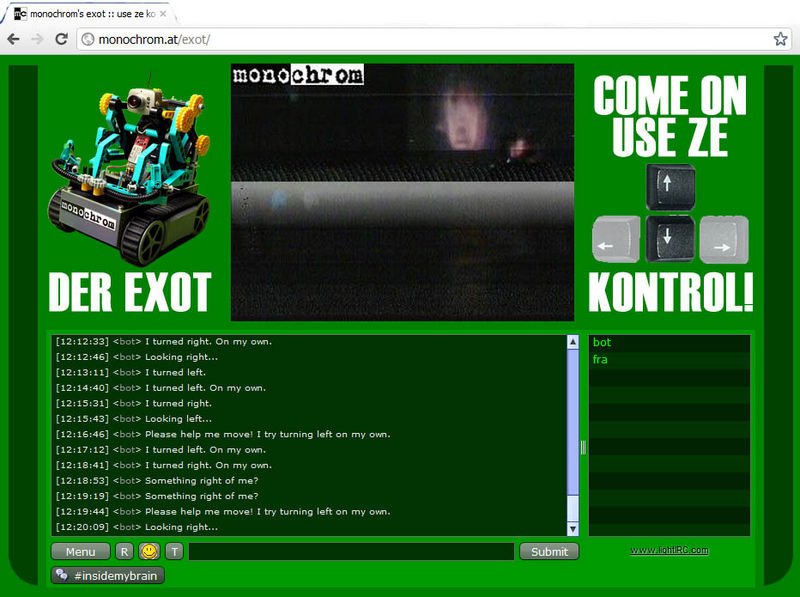Click the chat message input field
Image resolution: width=800 pixels, height=597 pixels.
click(351, 551)
